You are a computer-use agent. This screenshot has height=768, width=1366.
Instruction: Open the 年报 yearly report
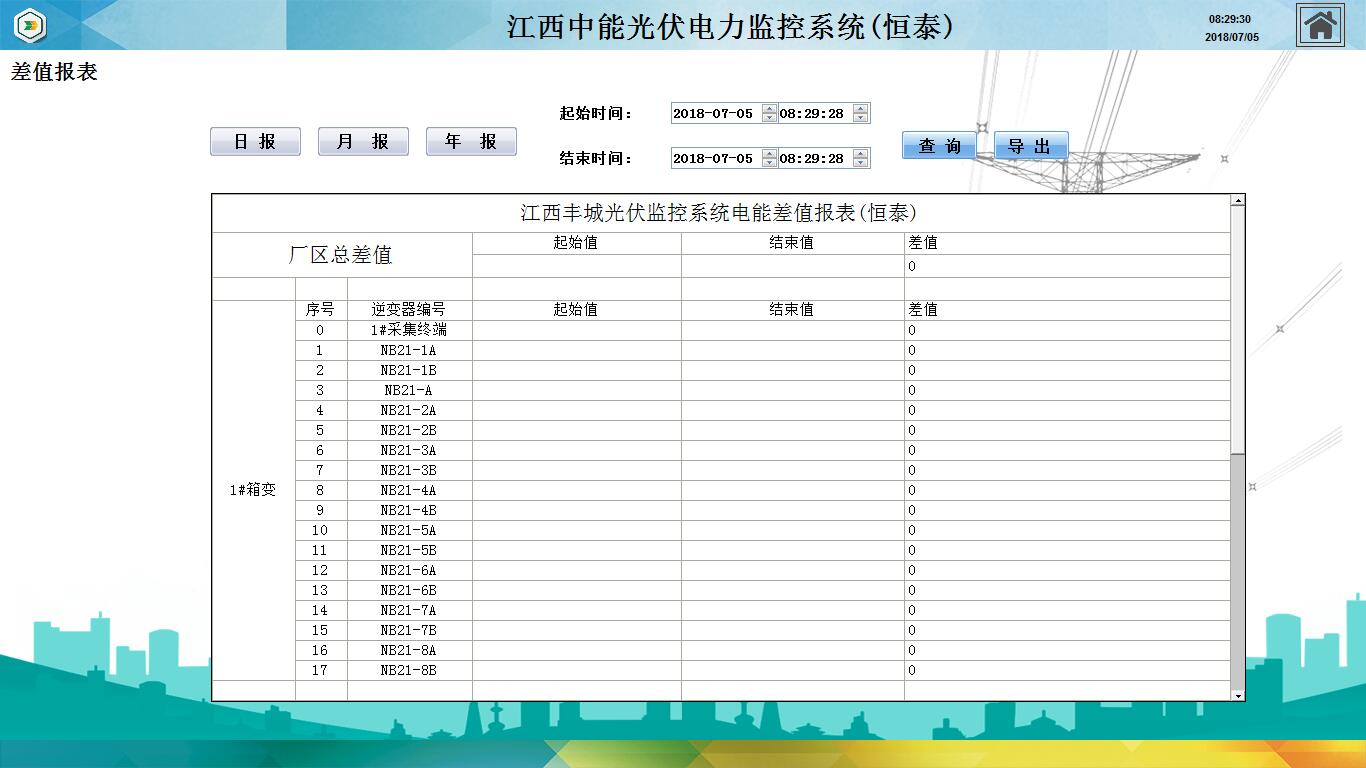[471, 142]
